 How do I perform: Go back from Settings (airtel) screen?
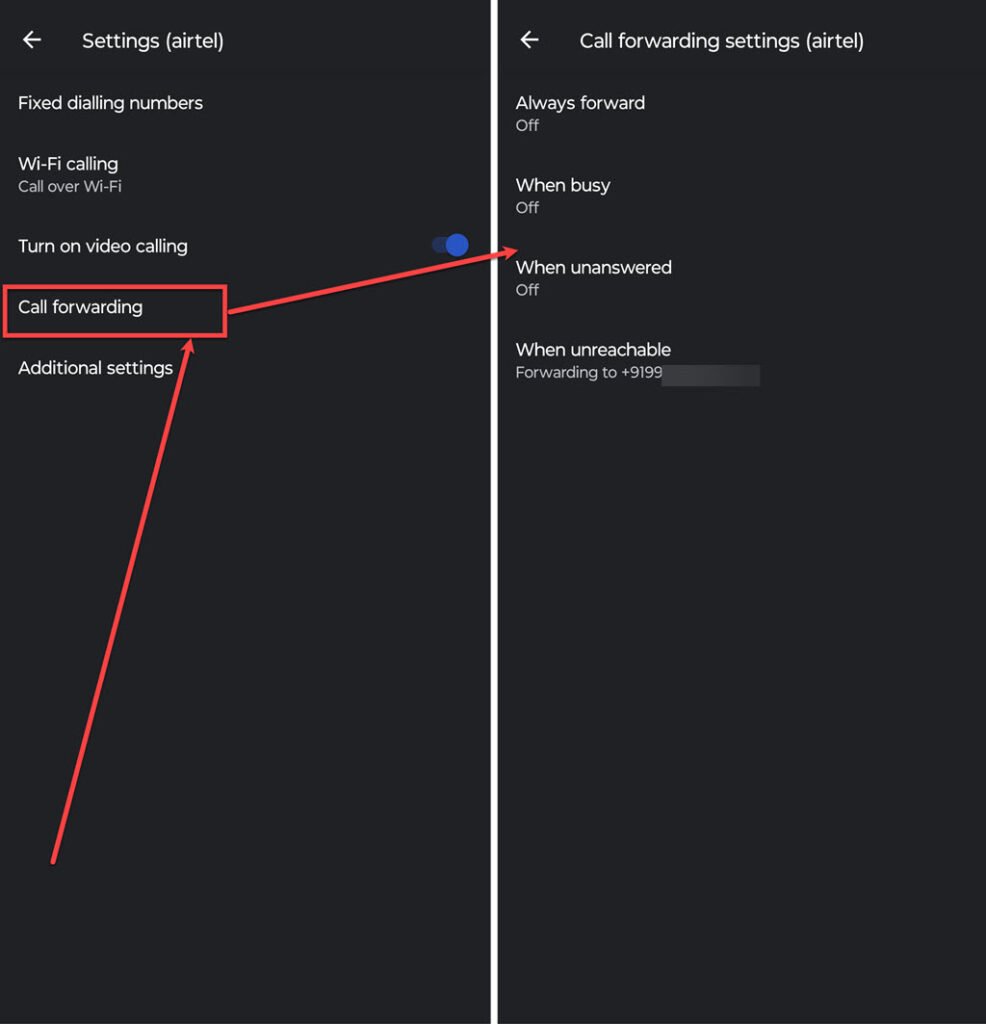click(32, 40)
